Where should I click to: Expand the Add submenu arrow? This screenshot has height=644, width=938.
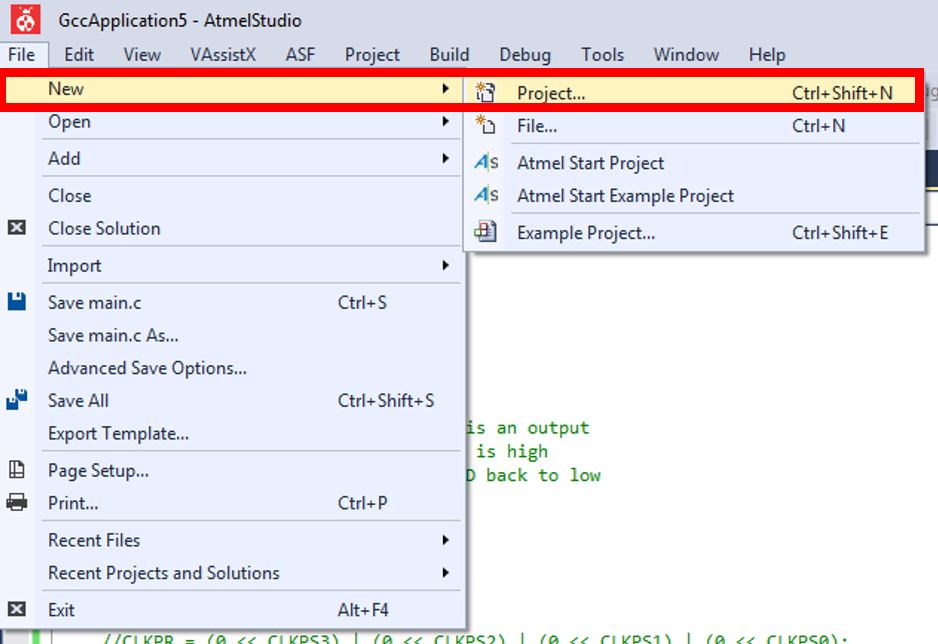tap(445, 158)
